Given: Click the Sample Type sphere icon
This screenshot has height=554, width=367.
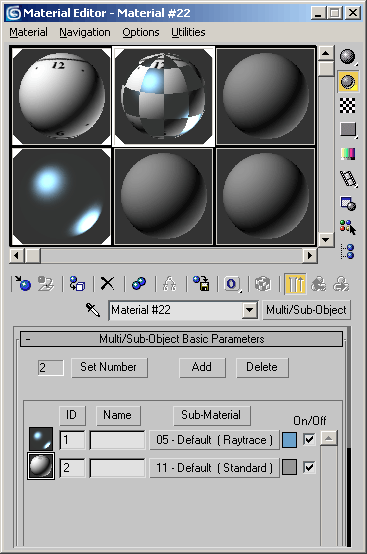Looking at the screenshot, I should 348,57.
